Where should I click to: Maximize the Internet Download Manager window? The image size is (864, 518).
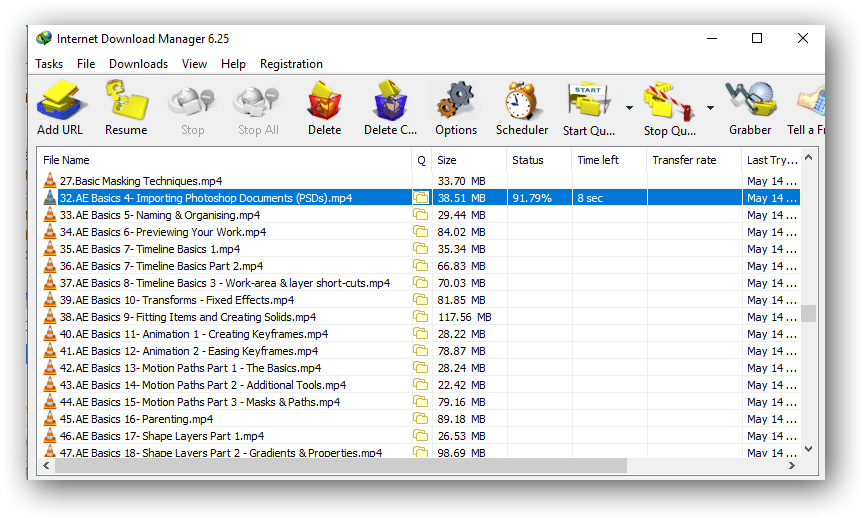[757, 39]
